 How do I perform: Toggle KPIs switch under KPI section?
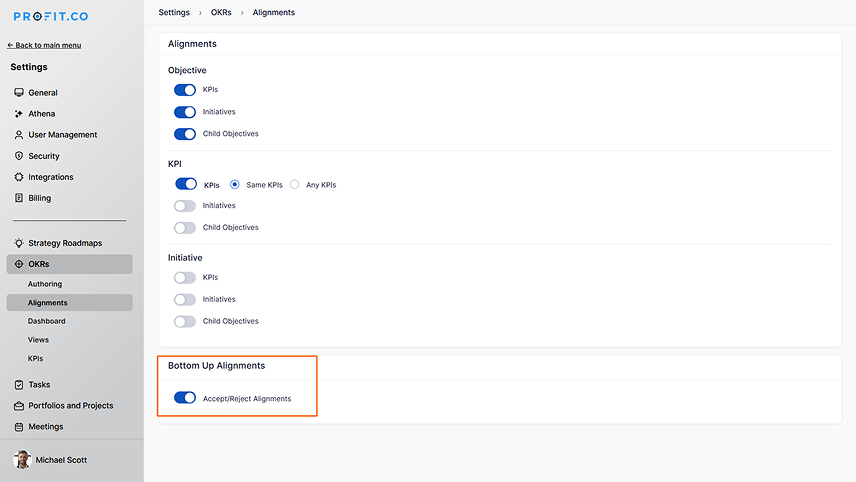(186, 184)
